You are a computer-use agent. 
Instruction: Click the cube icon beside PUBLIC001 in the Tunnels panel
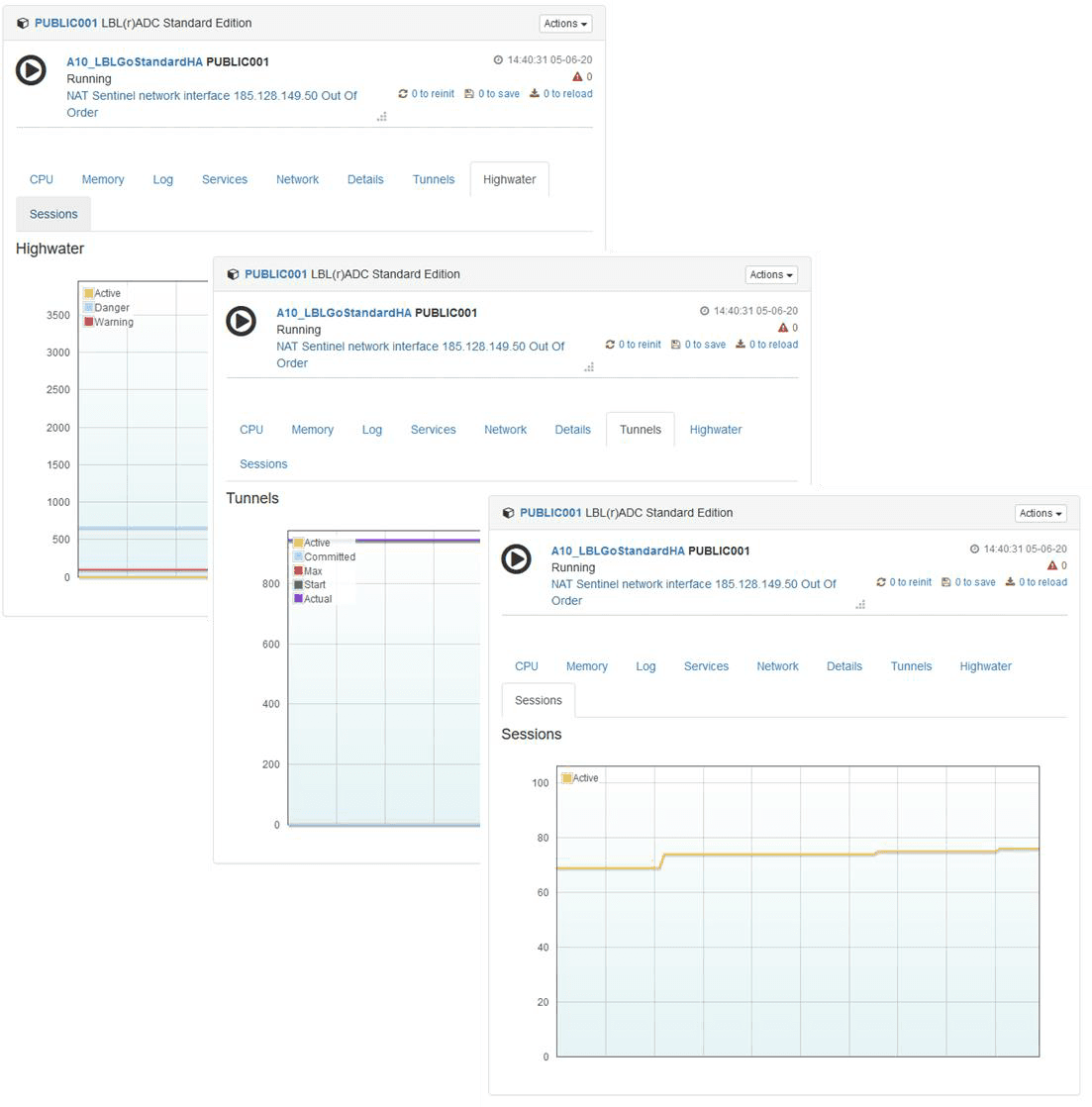point(233,274)
